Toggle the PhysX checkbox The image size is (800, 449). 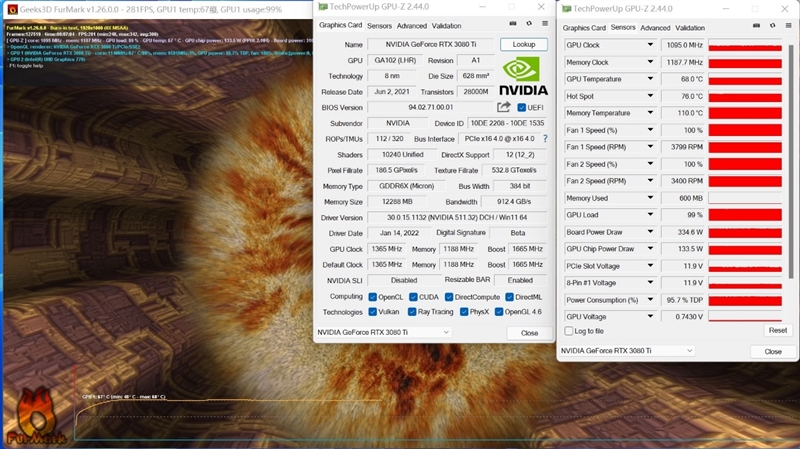[x=464, y=312]
